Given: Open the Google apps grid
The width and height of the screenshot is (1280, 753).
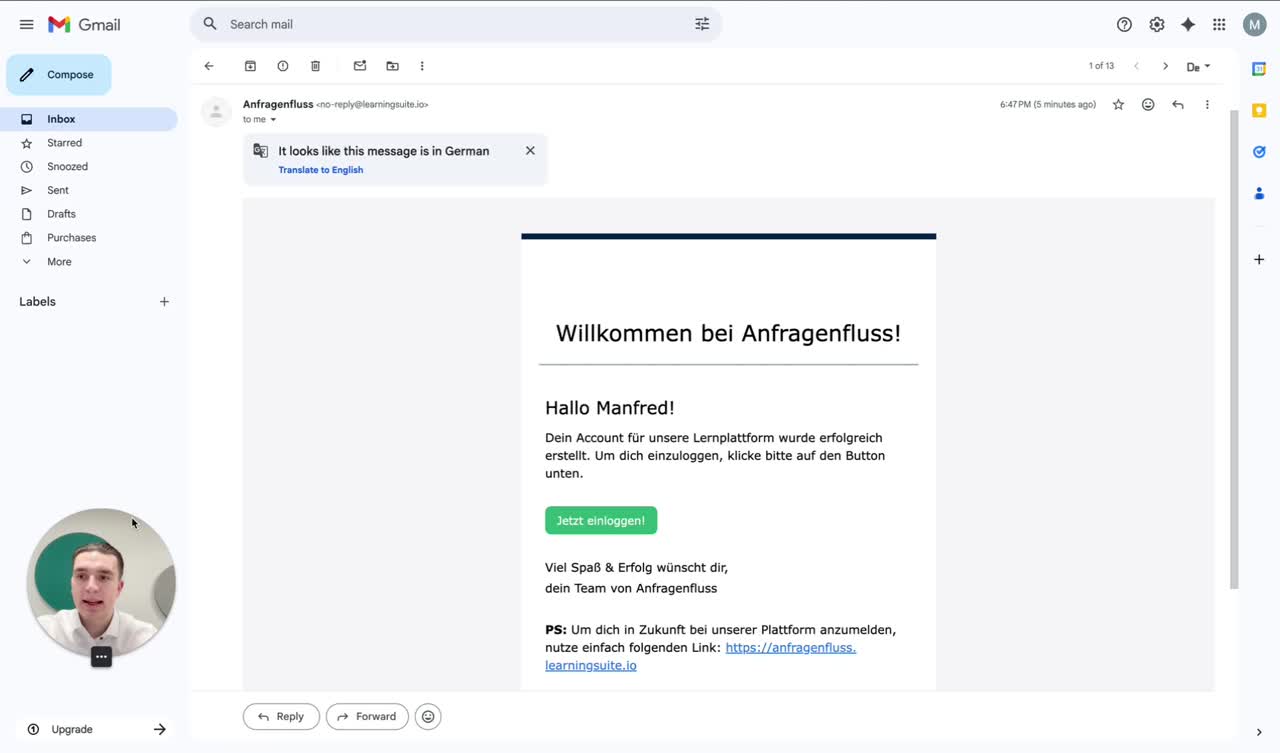Looking at the screenshot, I should (1219, 24).
